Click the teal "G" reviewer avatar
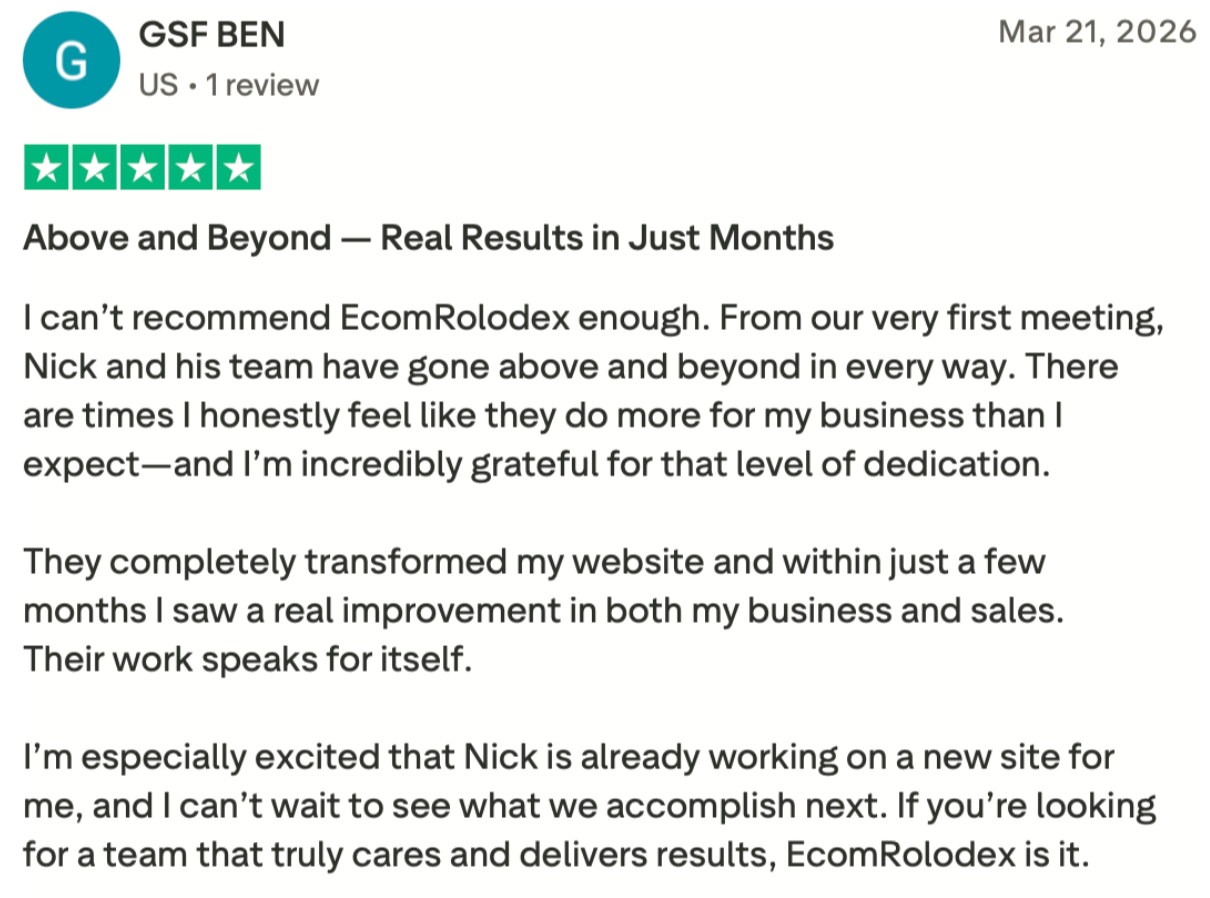 [70, 62]
